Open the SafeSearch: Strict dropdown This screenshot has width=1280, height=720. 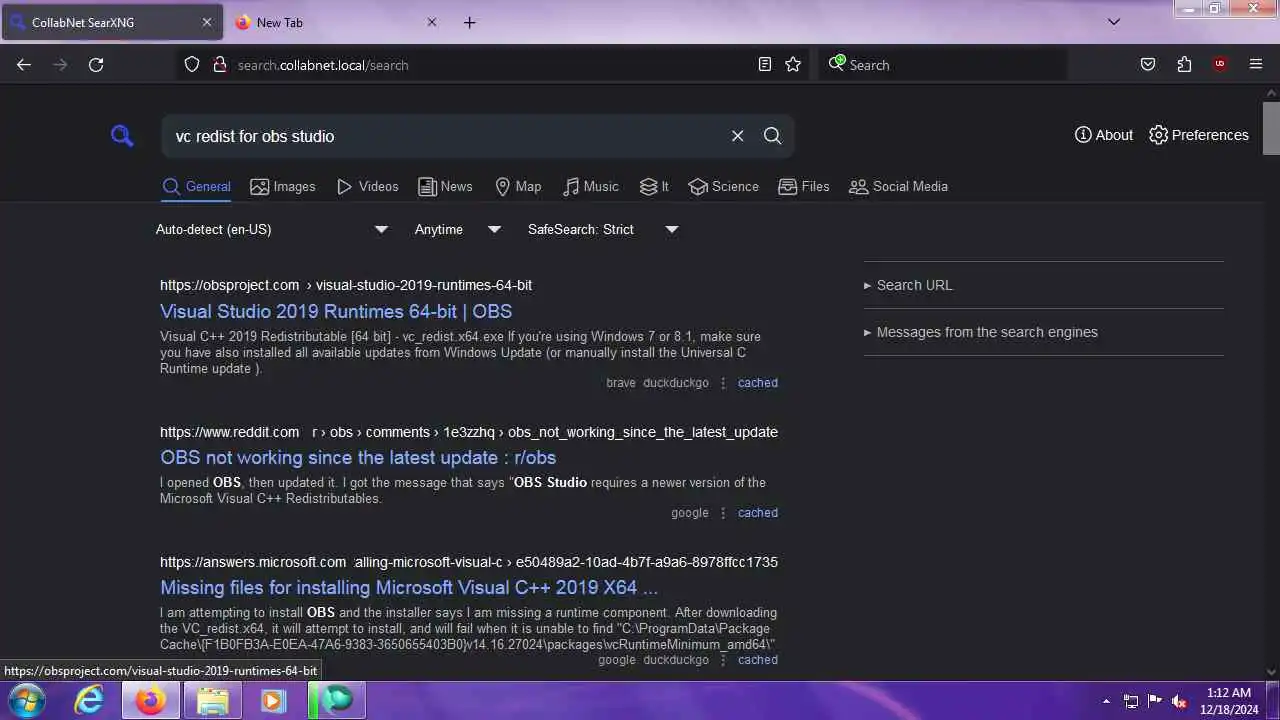603,230
